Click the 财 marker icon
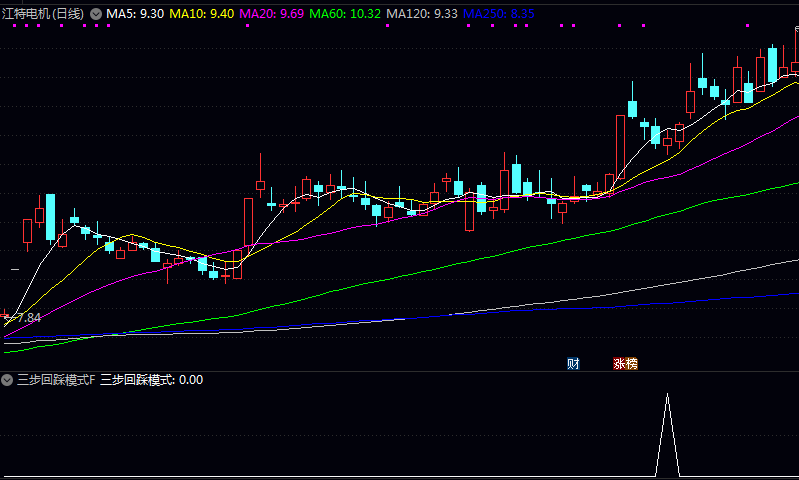Viewport: 799px width, 480px height. (573, 363)
